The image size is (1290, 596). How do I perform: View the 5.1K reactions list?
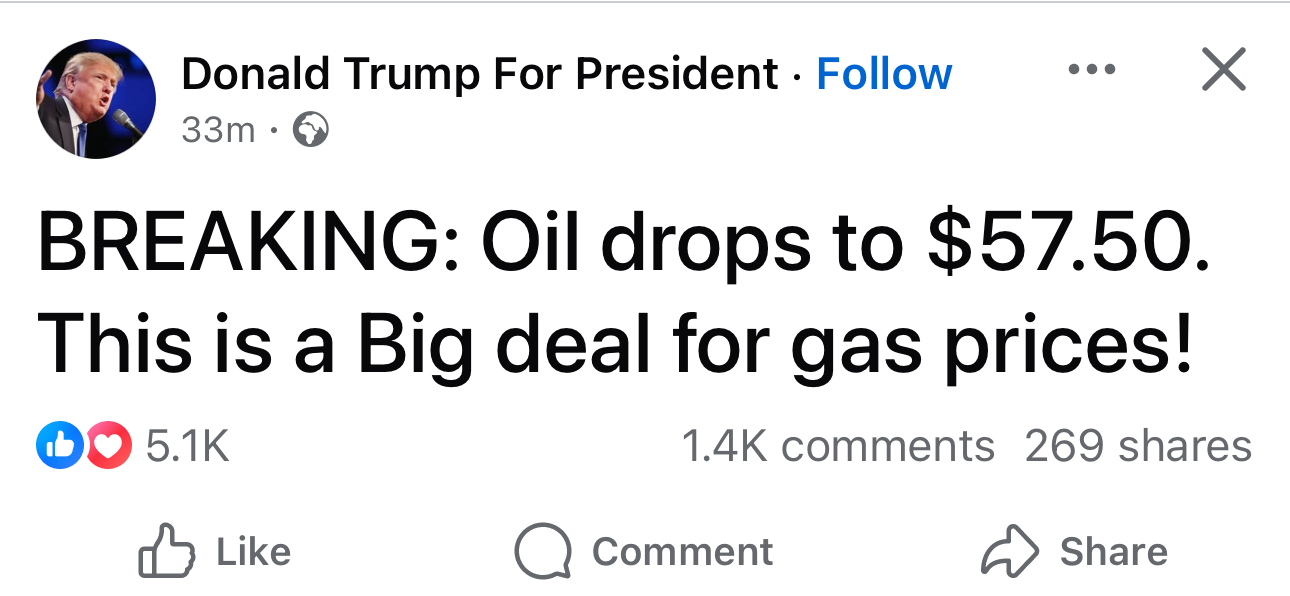[188, 445]
